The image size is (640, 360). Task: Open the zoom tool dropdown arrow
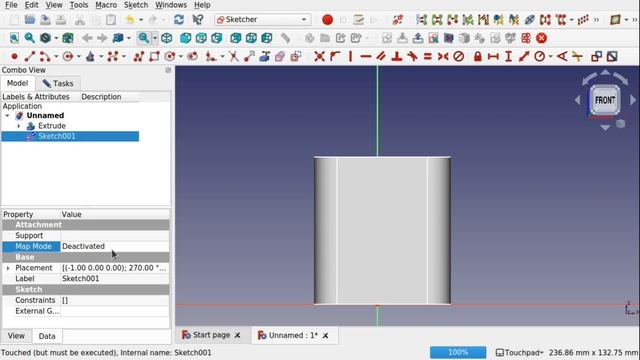point(155,38)
